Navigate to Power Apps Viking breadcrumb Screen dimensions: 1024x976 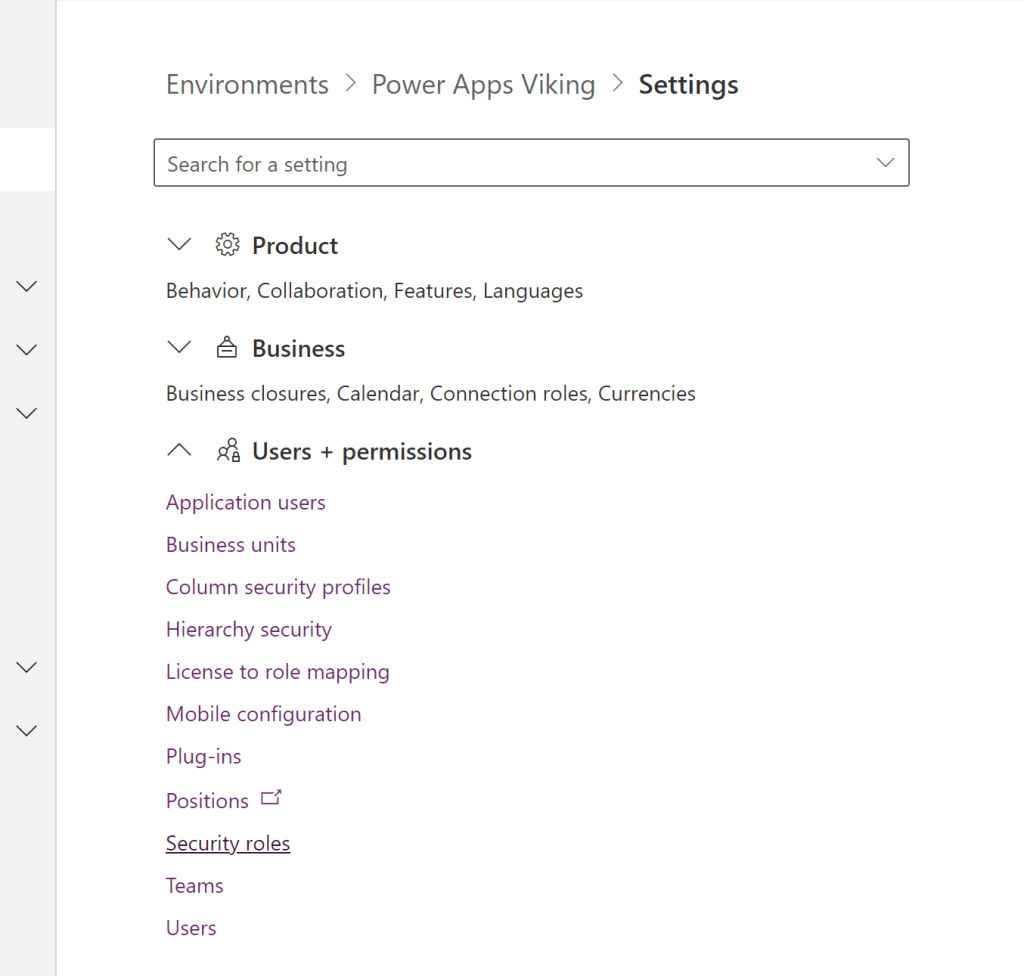483,85
